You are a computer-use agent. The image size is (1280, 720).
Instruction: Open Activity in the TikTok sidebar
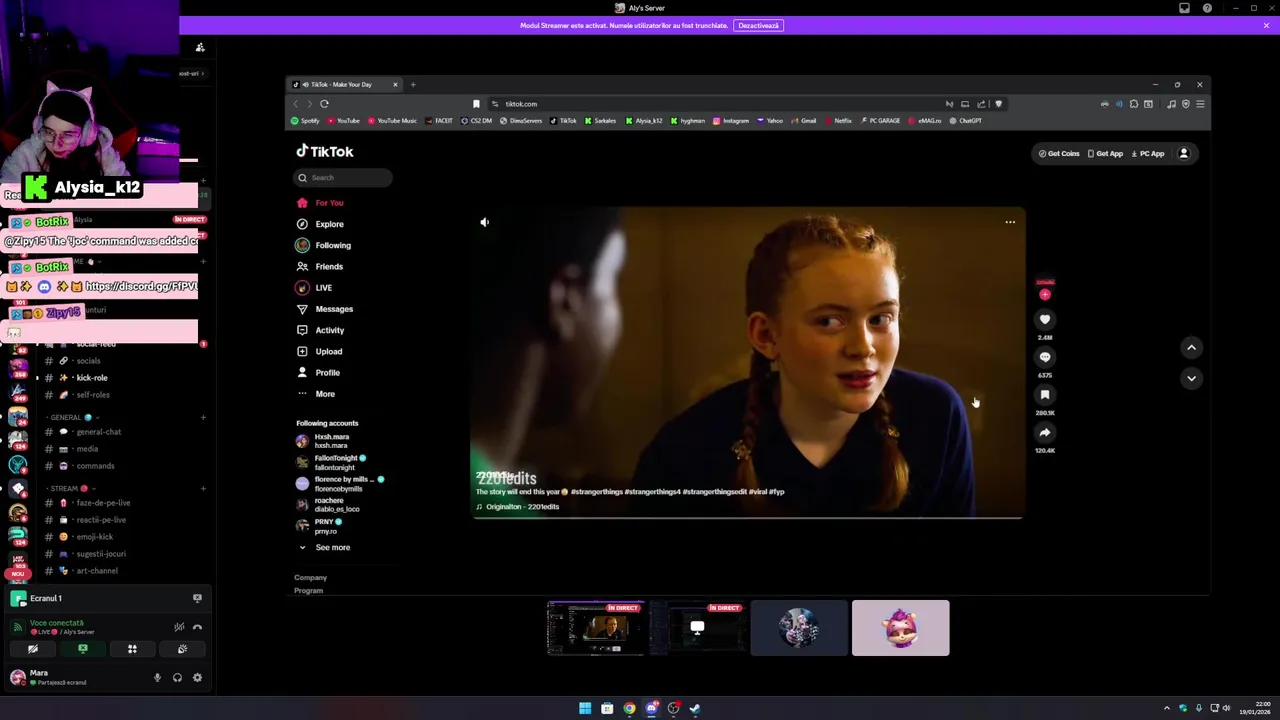[321, 330]
